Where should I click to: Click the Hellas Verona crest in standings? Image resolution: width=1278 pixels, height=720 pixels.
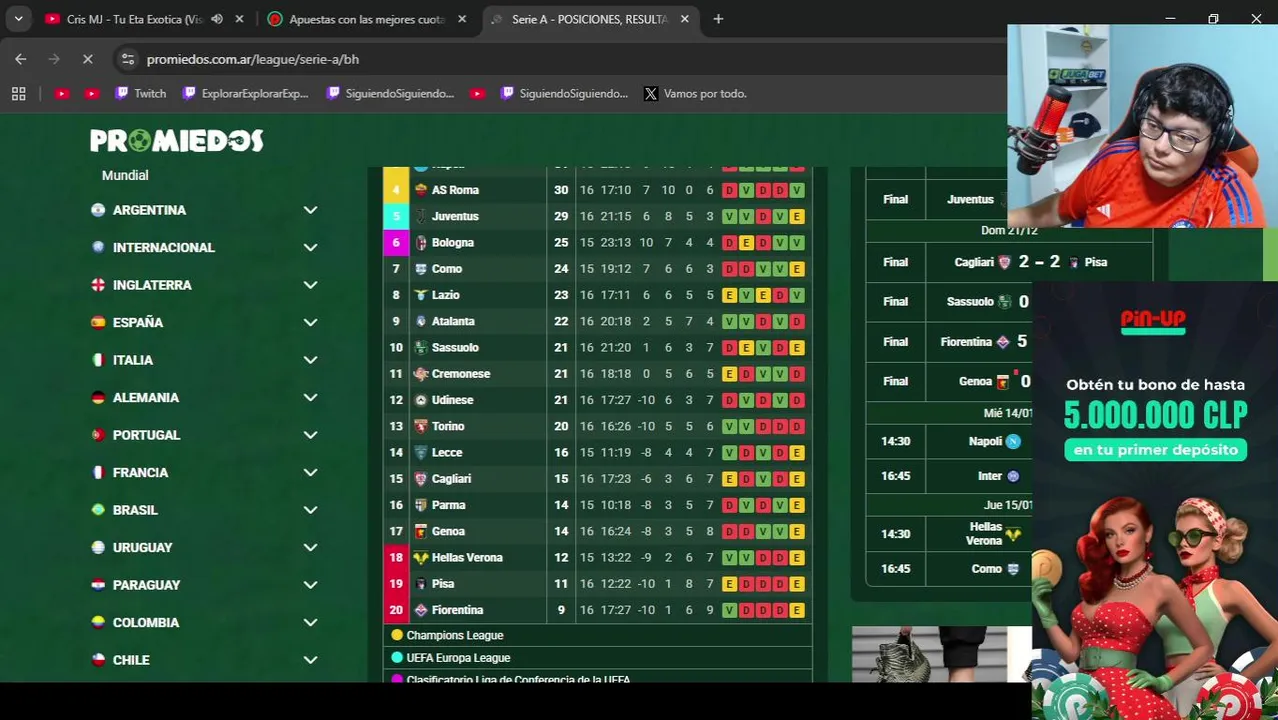point(421,557)
